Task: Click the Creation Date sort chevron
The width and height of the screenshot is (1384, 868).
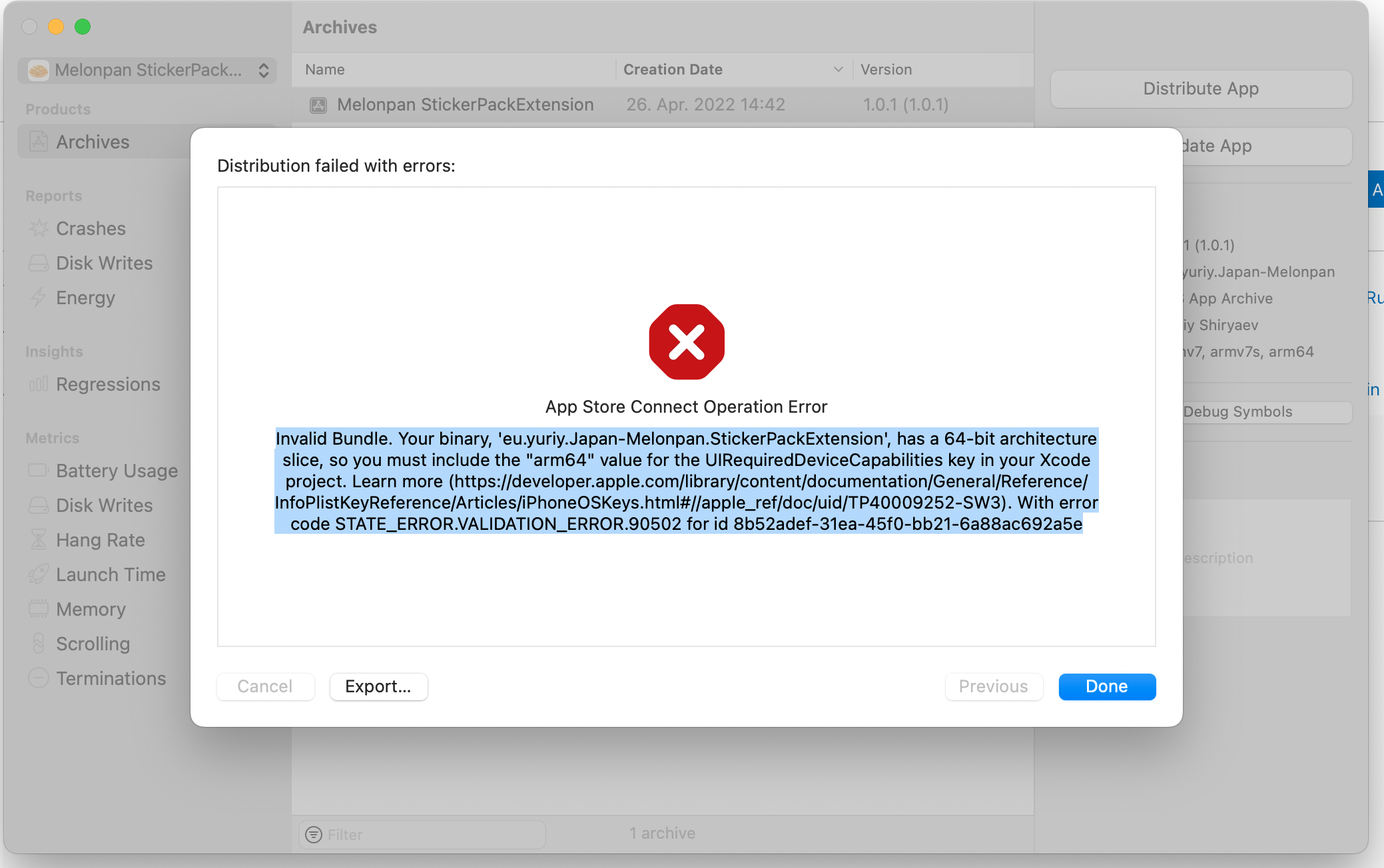Action: (839, 69)
